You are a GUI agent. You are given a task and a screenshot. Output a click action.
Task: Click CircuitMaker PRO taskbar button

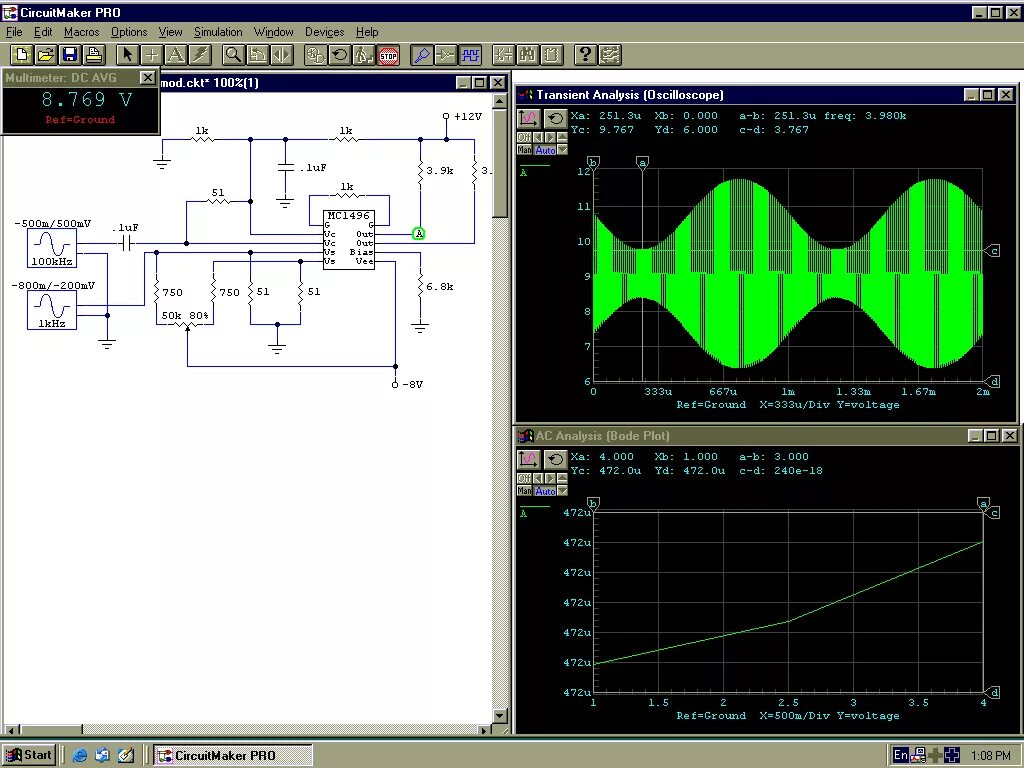(x=232, y=755)
